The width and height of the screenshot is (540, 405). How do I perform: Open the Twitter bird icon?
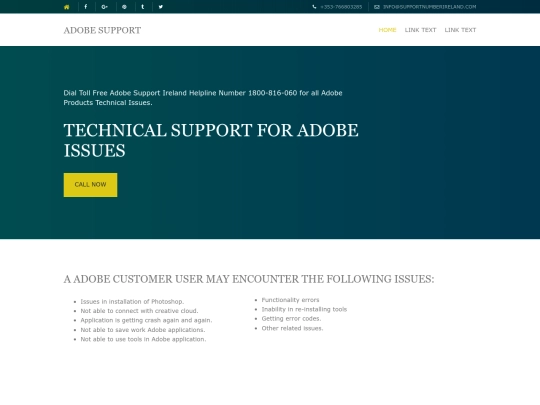pos(160,7)
